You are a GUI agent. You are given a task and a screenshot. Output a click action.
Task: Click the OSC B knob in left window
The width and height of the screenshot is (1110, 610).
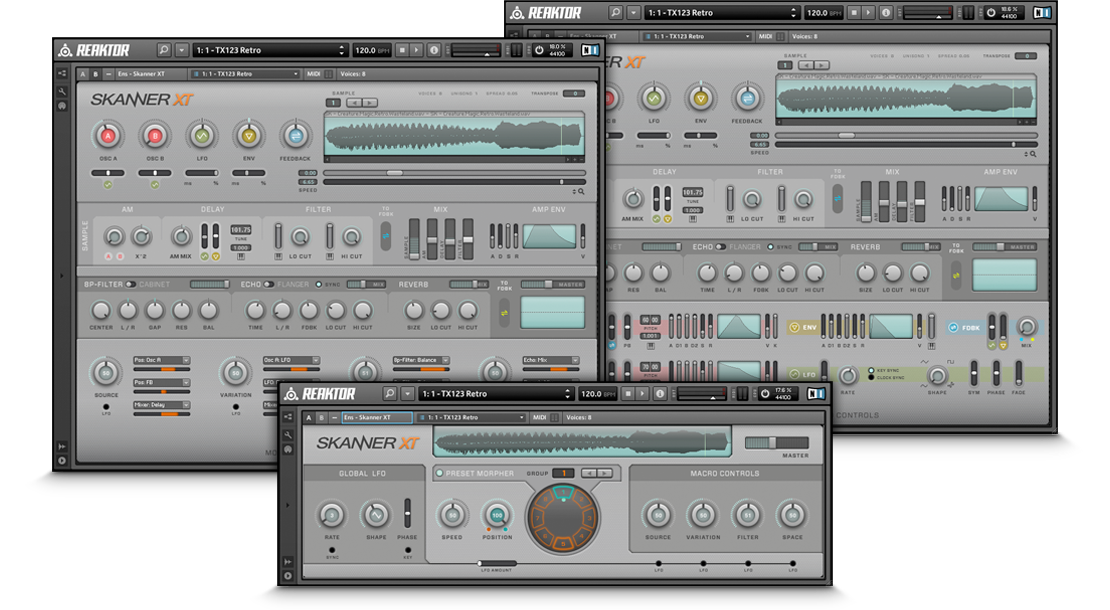point(154,135)
